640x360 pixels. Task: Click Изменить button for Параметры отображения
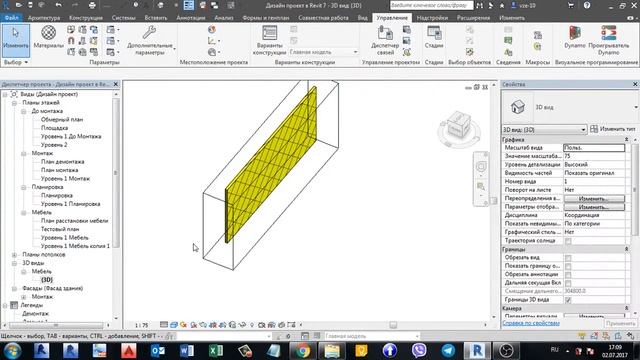[x=594, y=207]
